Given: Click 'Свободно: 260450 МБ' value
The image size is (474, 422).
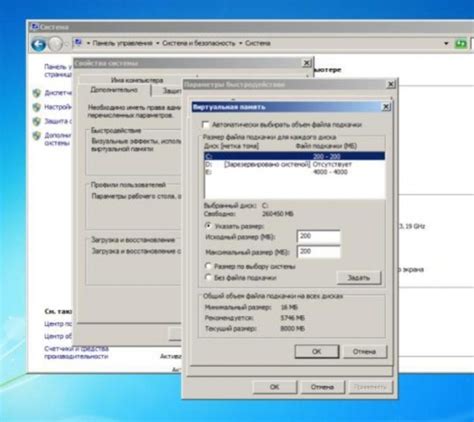Looking at the screenshot, I should click(278, 214).
